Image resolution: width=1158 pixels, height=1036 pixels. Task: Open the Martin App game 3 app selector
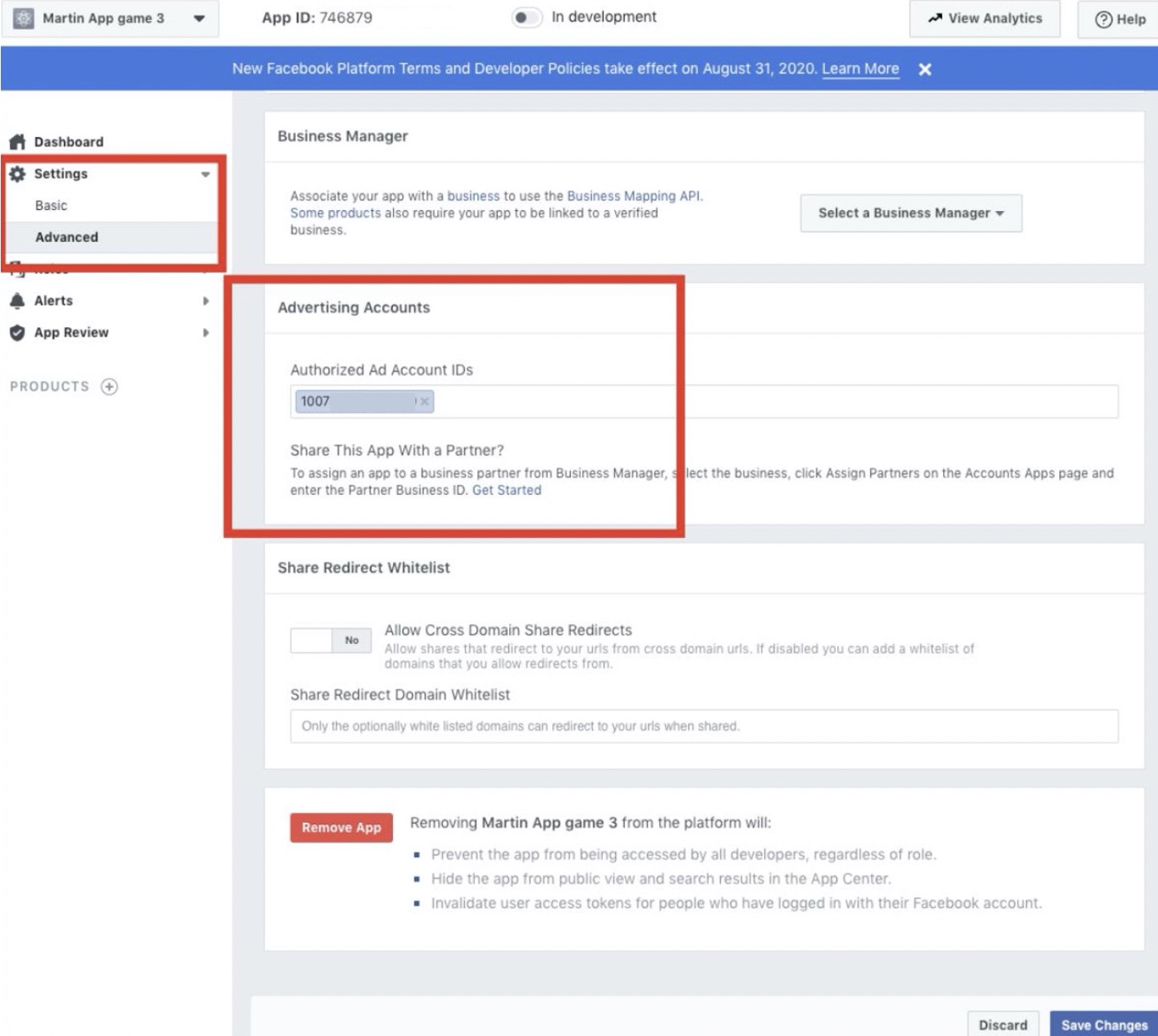click(x=199, y=18)
